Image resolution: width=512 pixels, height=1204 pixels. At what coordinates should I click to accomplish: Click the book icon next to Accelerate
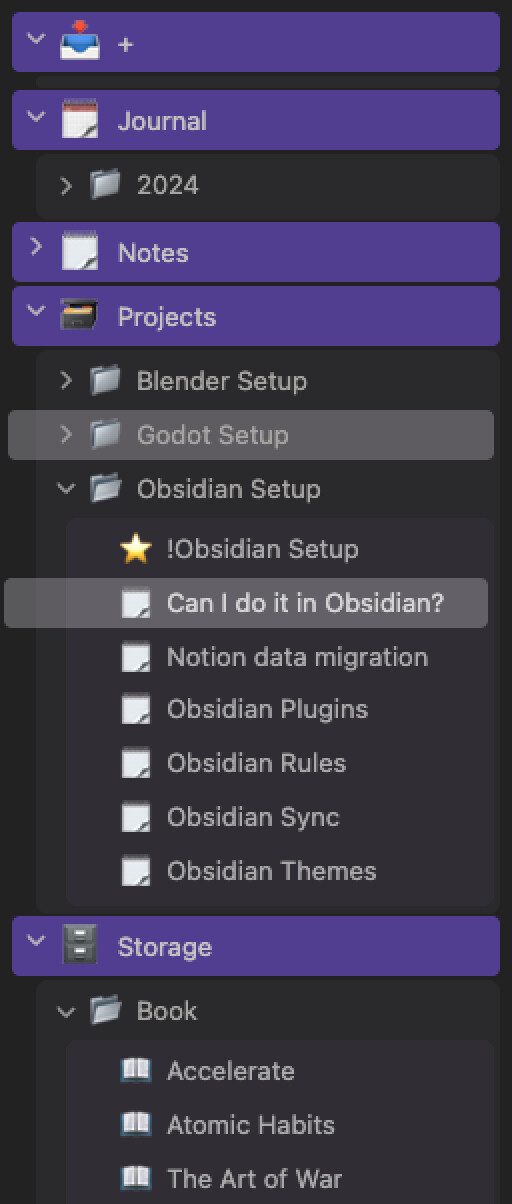(x=135, y=1070)
